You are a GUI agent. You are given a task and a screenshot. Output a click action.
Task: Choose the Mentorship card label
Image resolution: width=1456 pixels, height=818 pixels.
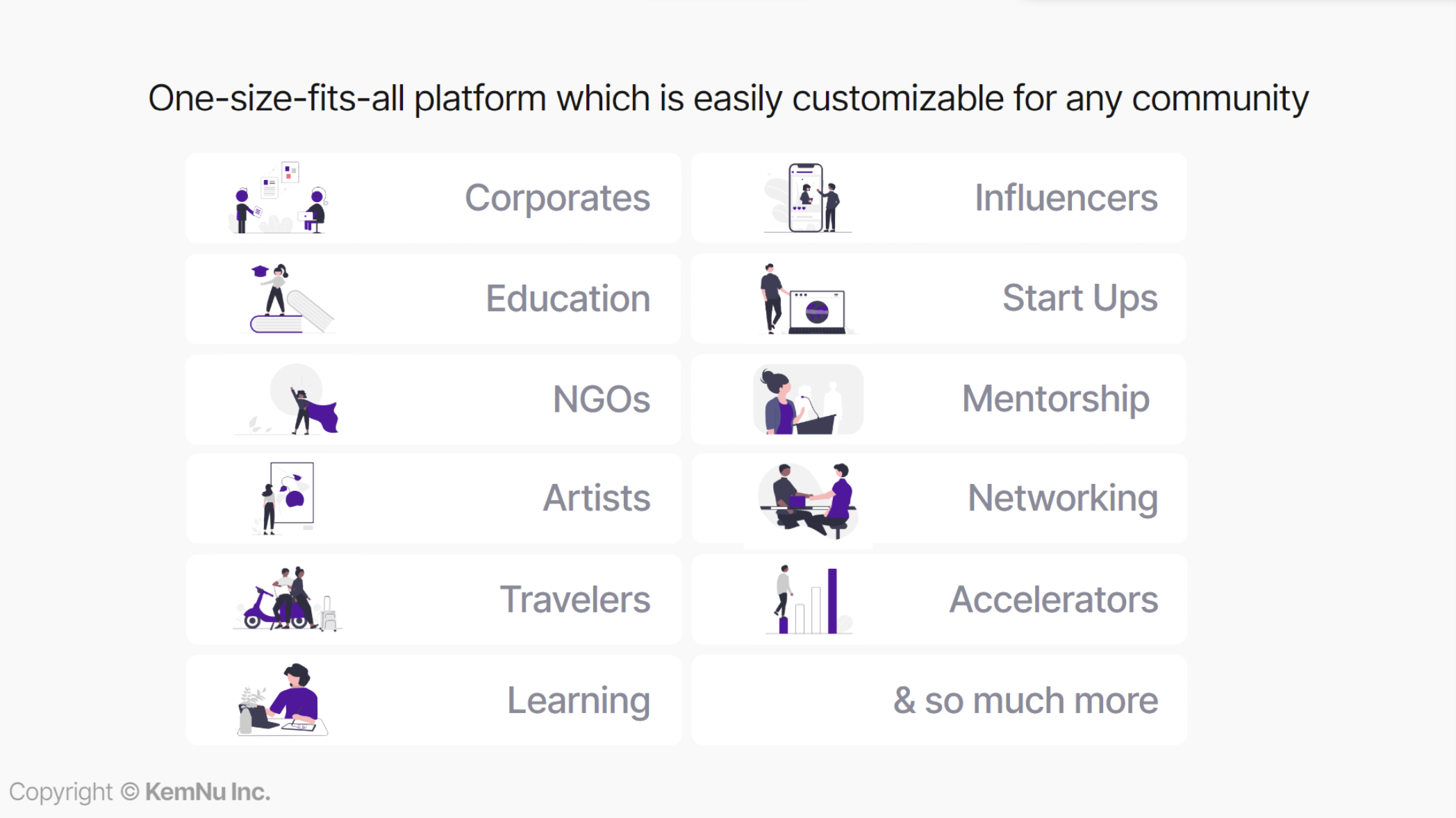1055,399
